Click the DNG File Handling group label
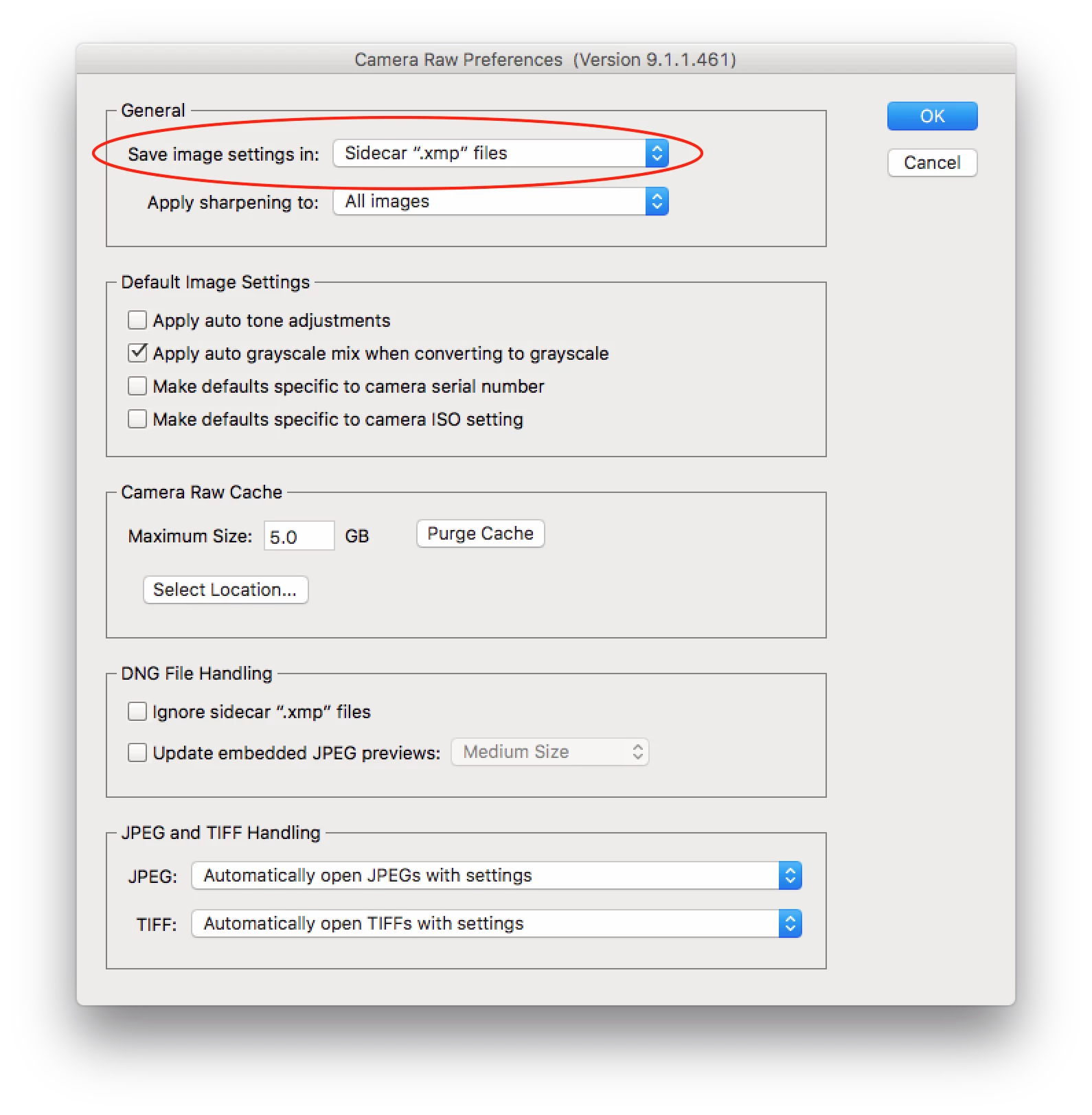This screenshot has width=1092, height=1115. [196, 674]
